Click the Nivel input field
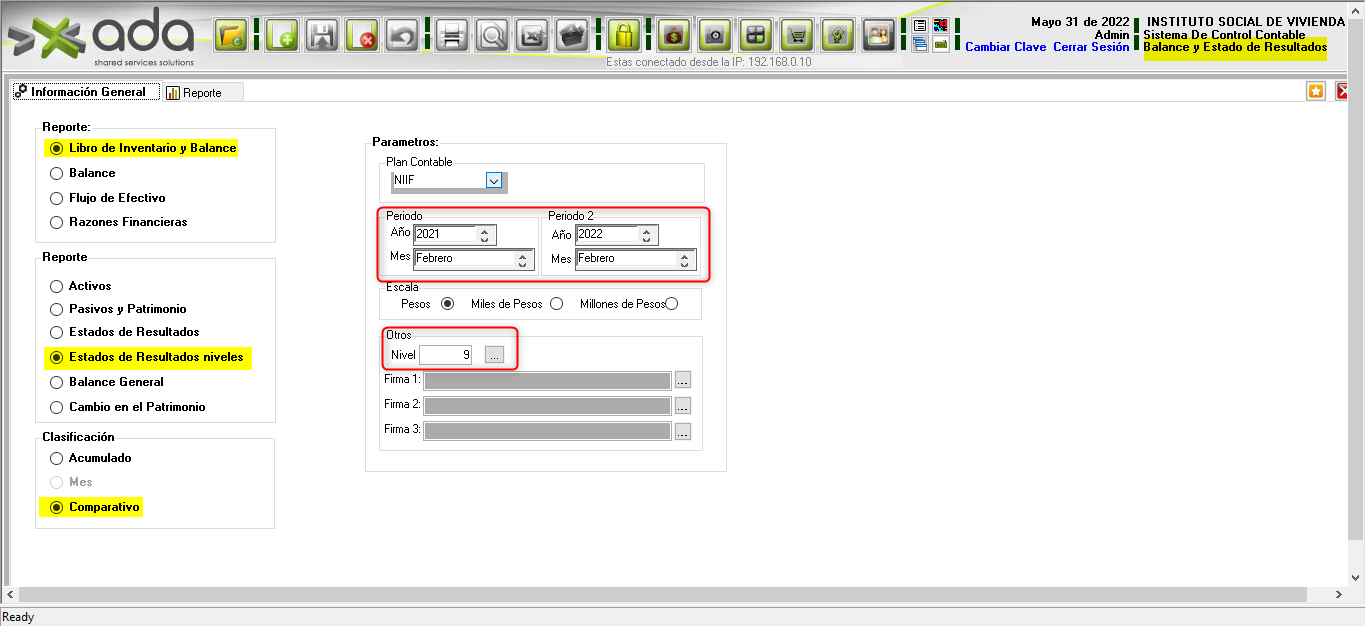This screenshot has width=1366, height=627. [x=446, y=355]
